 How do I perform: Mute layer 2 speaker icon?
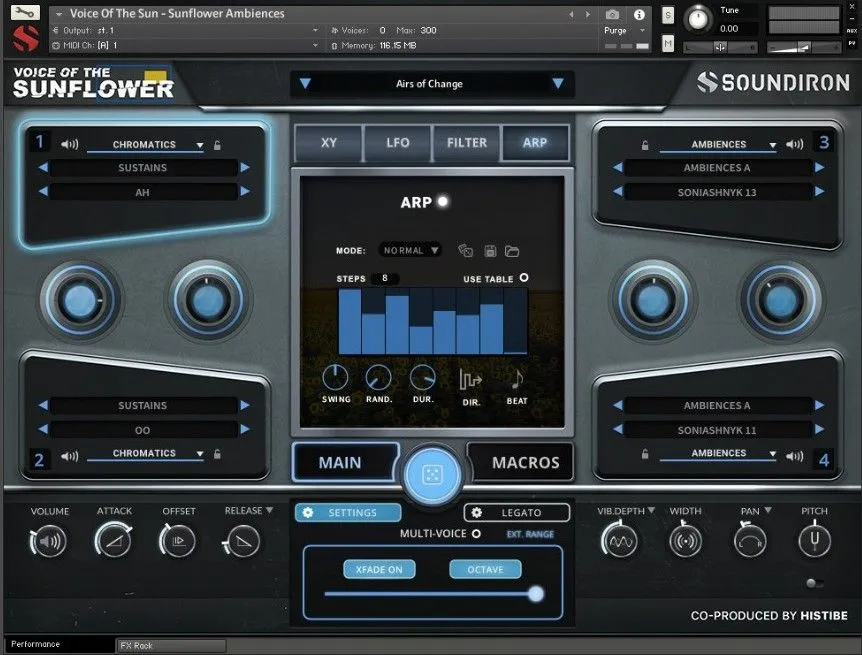[x=70, y=456]
